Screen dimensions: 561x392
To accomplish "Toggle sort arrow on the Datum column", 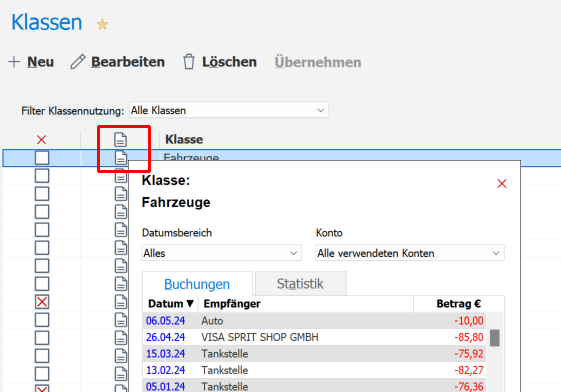I will [190, 304].
